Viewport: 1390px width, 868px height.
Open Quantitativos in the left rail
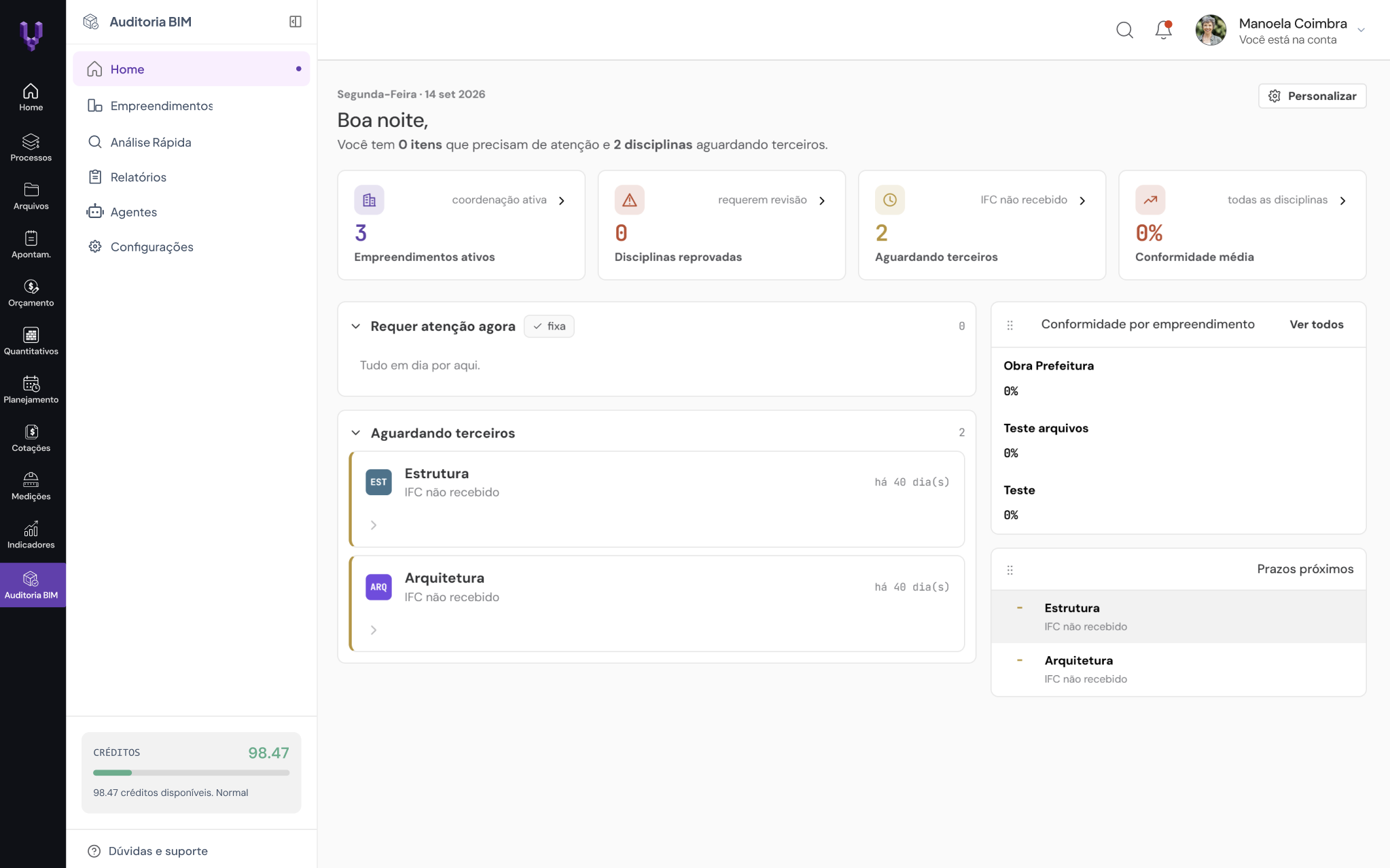[x=31, y=341]
